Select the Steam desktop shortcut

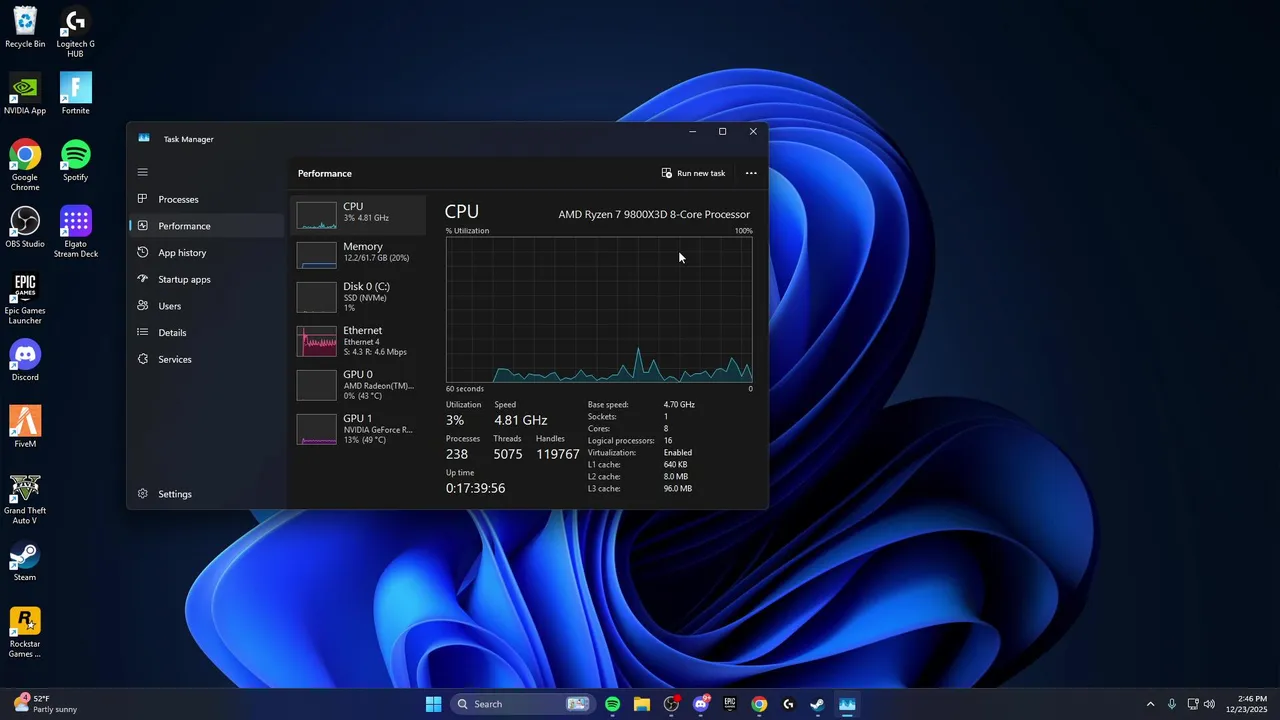[x=25, y=560]
